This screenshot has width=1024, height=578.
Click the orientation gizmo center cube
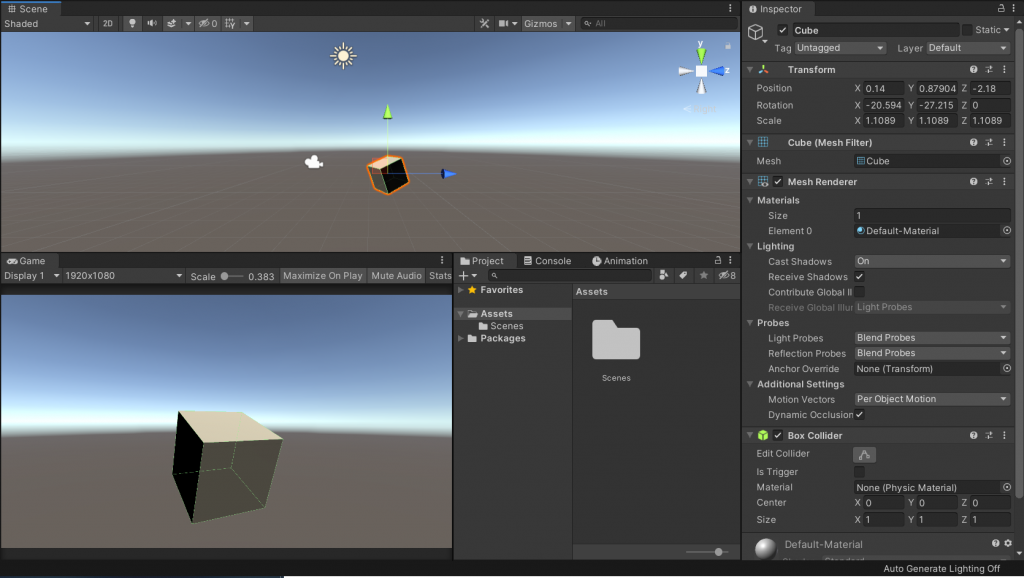(701, 71)
